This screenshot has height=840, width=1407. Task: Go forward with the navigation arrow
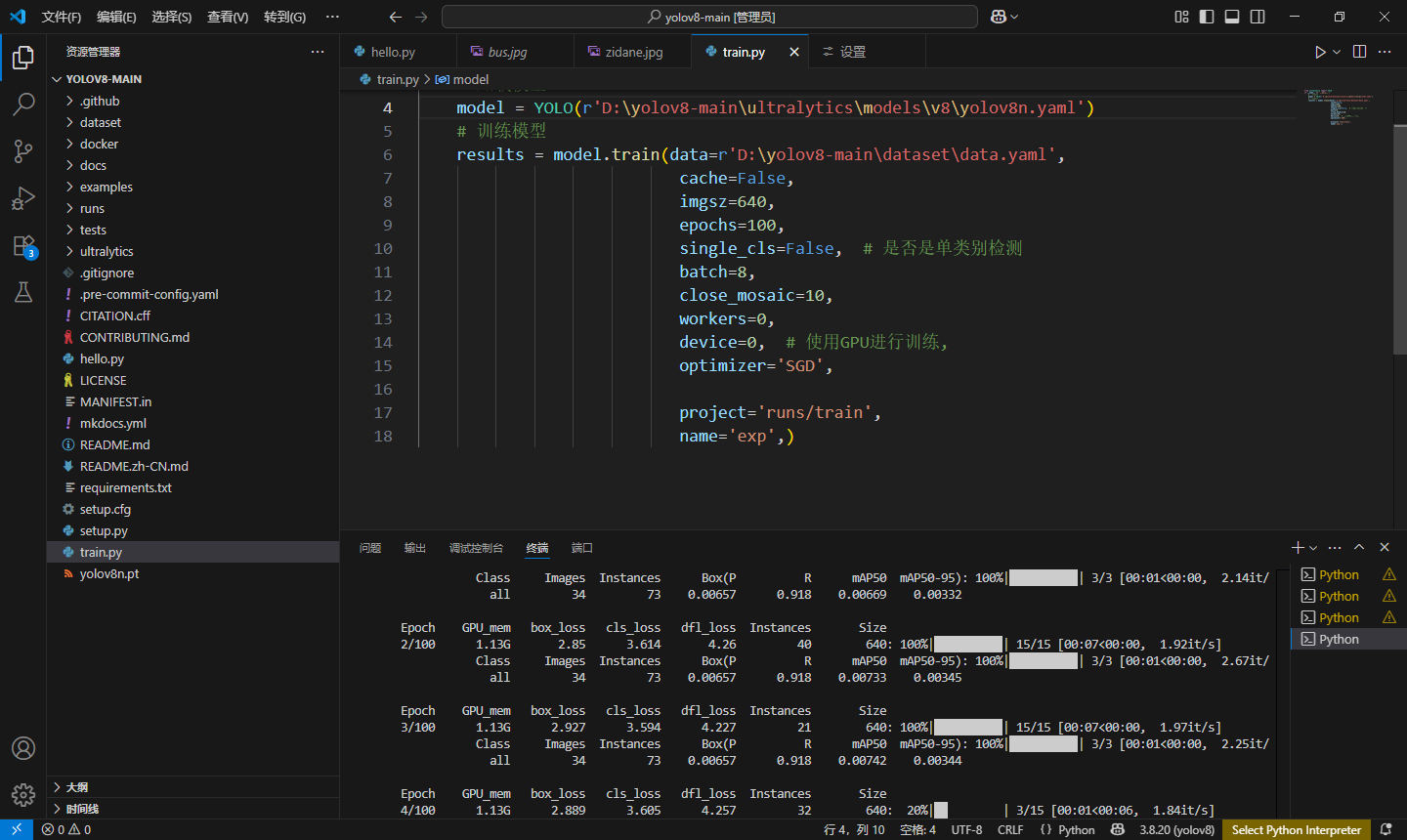[421, 17]
